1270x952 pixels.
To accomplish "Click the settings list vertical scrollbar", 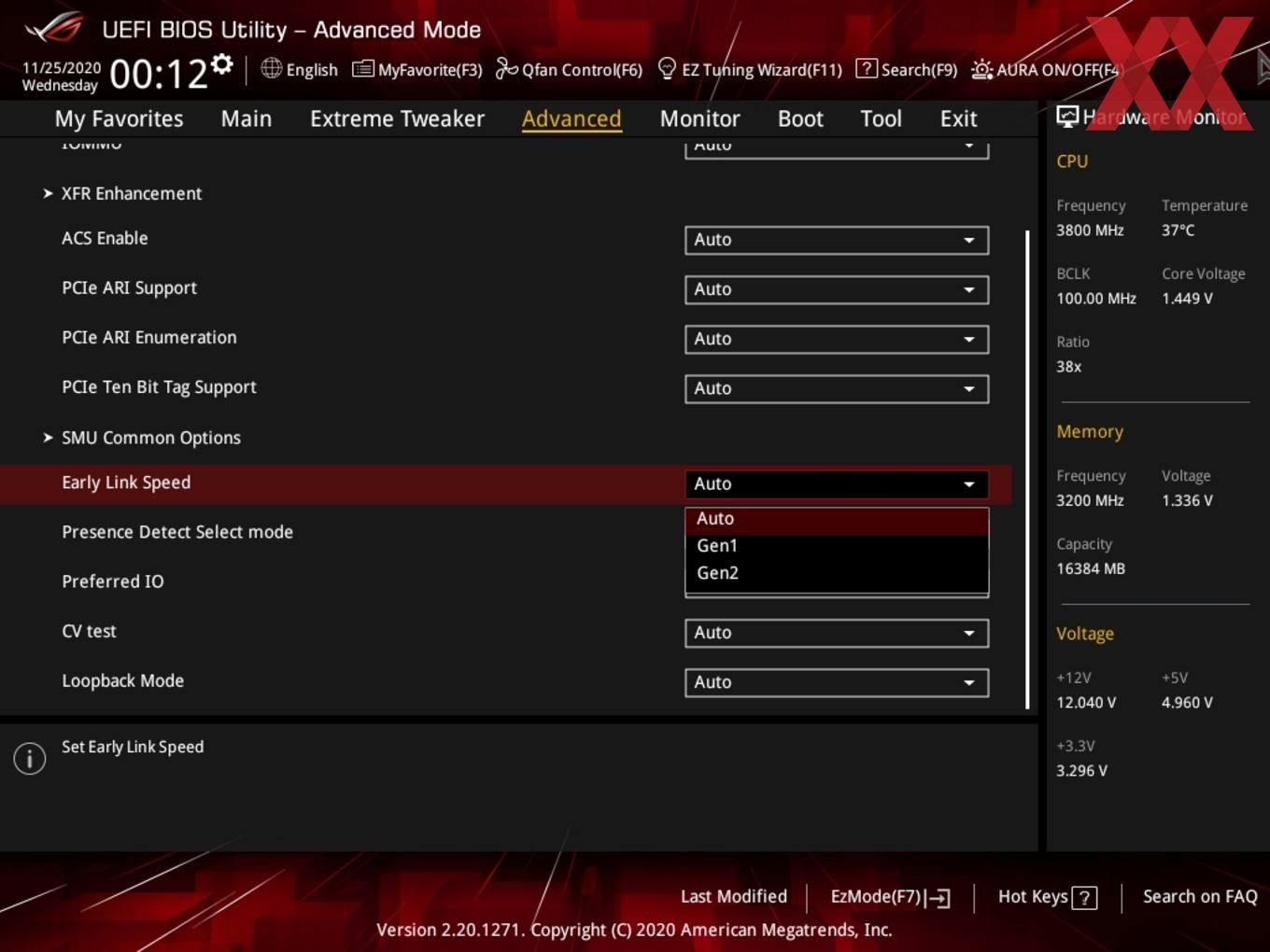I will (1027, 469).
